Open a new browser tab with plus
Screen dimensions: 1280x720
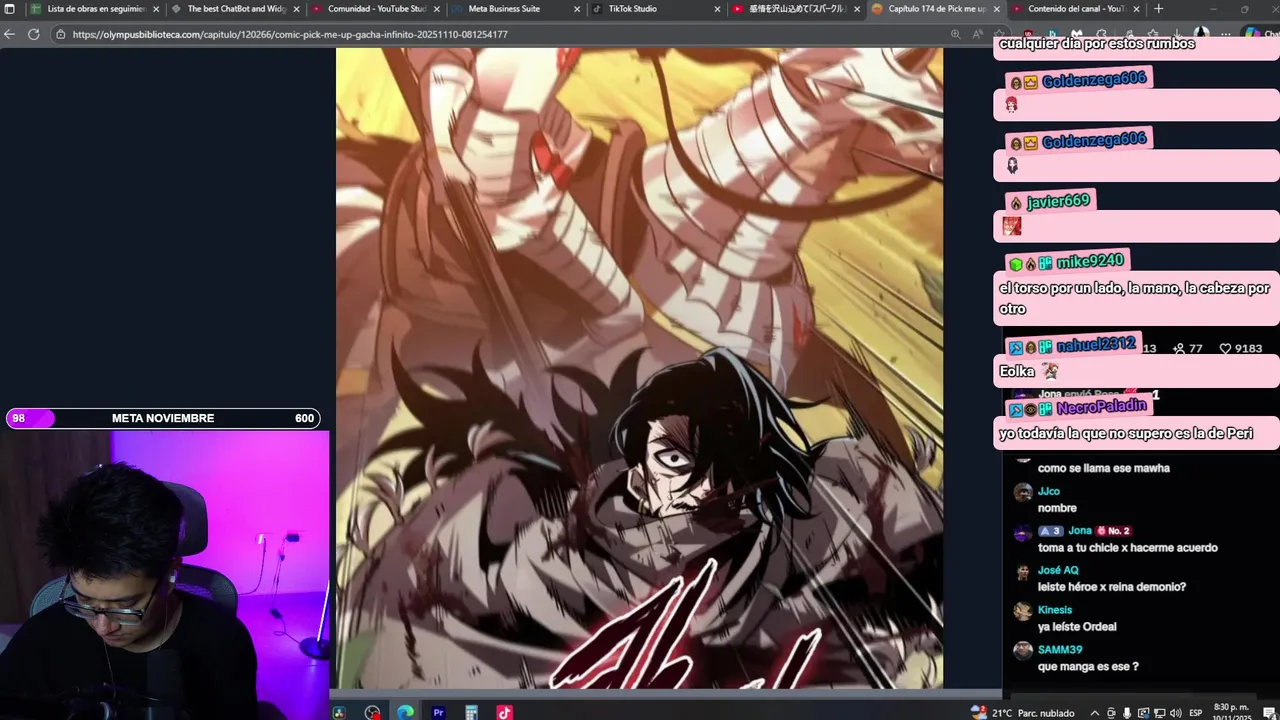(1158, 9)
